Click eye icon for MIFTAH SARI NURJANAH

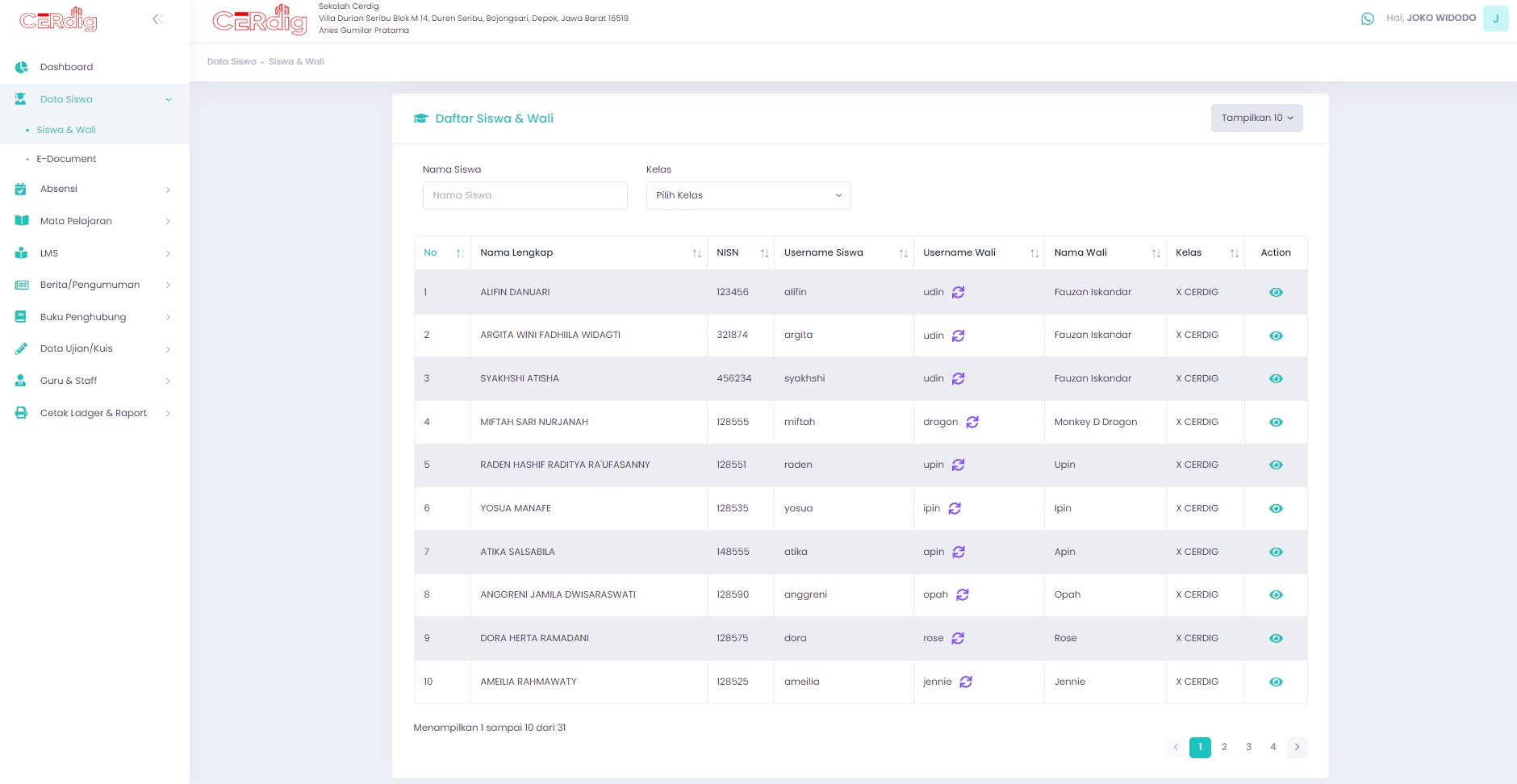pos(1276,422)
